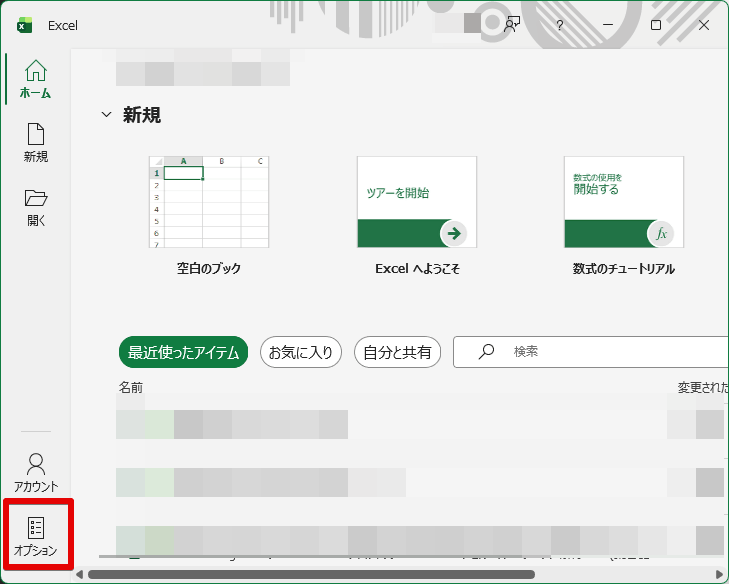Screen dimensions: 729x584
Task: Open the 開く (Open) folder item
Action: coord(36,207)
